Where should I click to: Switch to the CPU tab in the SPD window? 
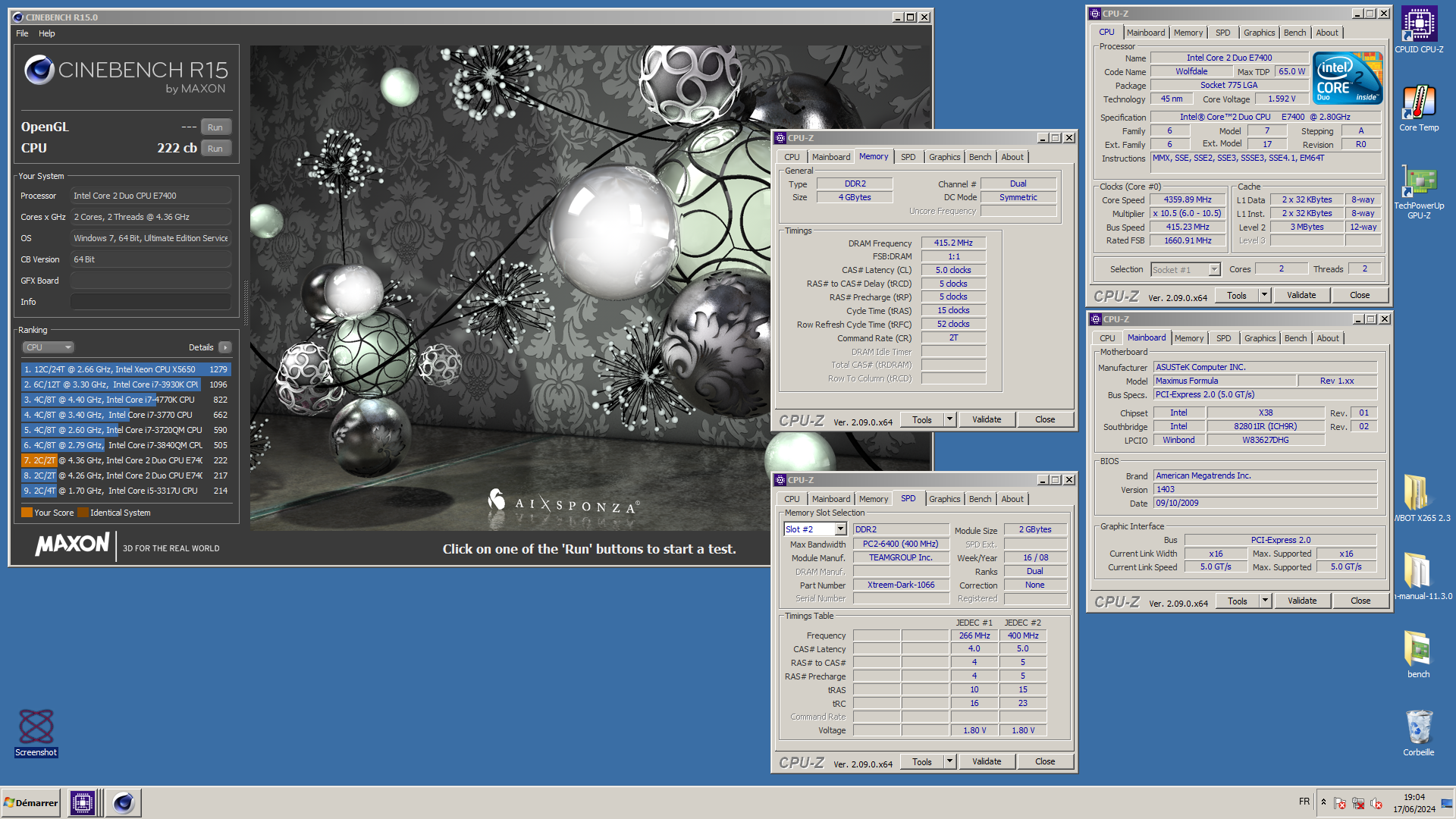coord(792,499)
